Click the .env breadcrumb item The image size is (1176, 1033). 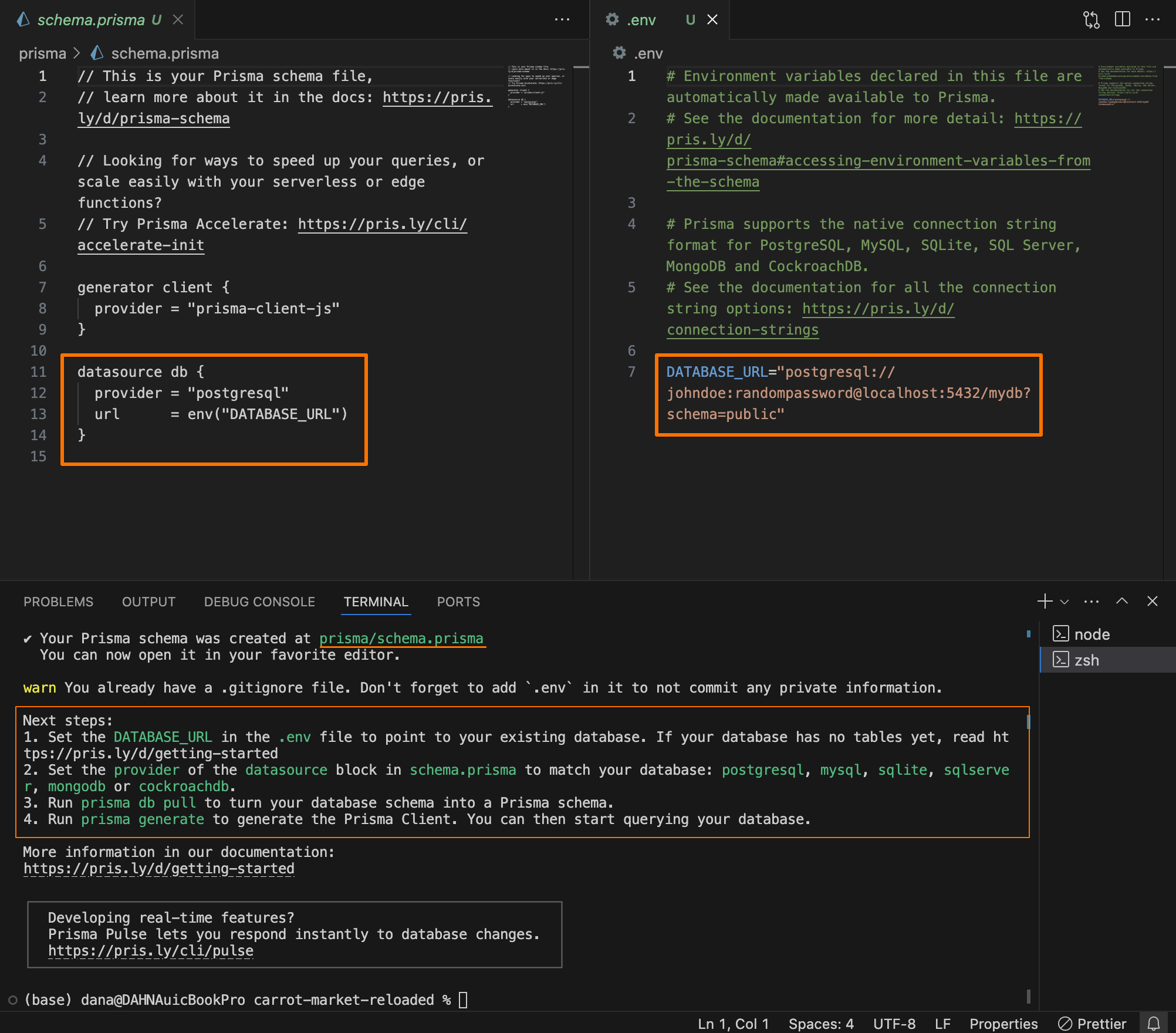648,53
